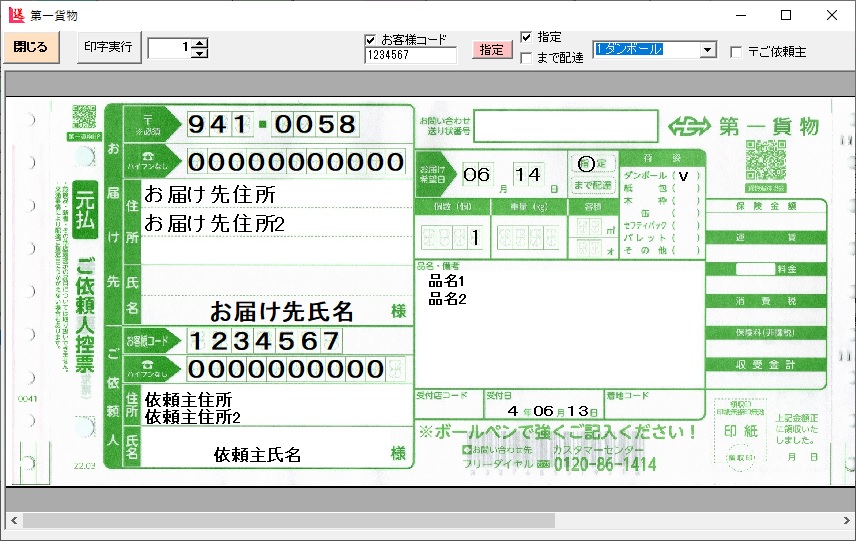Click 依頼主住所2 text line
Image resolution: width=856 pixels, height=541 pixels.
193,417
